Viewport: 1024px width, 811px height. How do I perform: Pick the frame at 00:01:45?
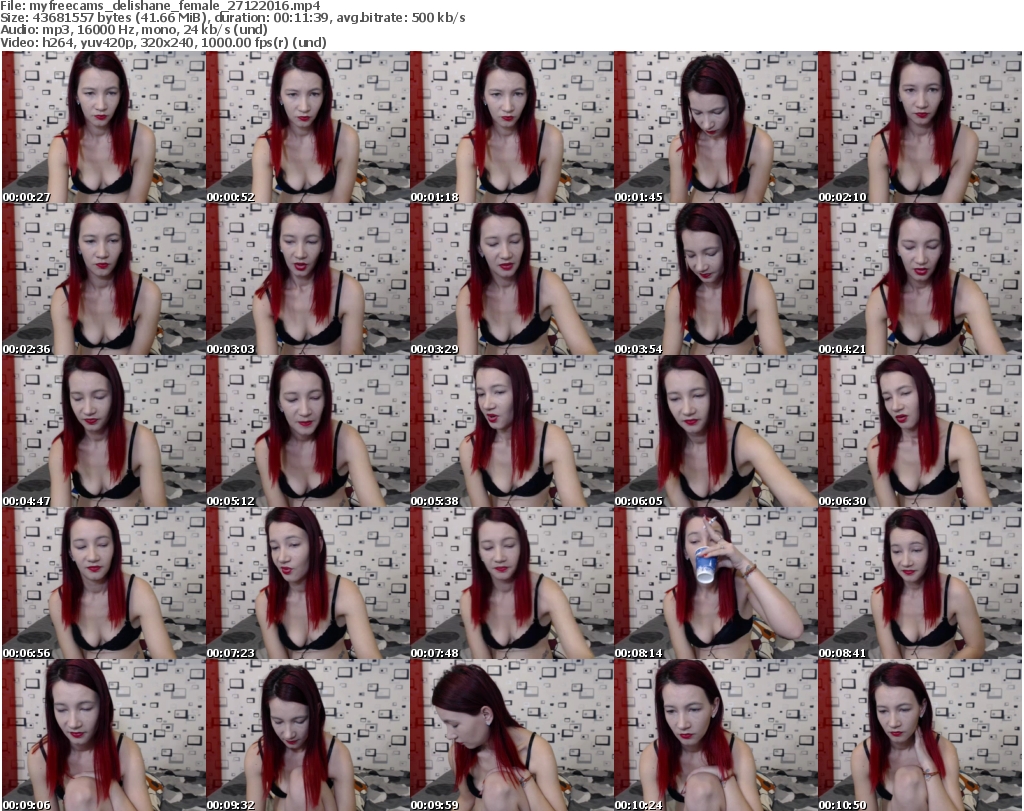[x=715, y=127]
